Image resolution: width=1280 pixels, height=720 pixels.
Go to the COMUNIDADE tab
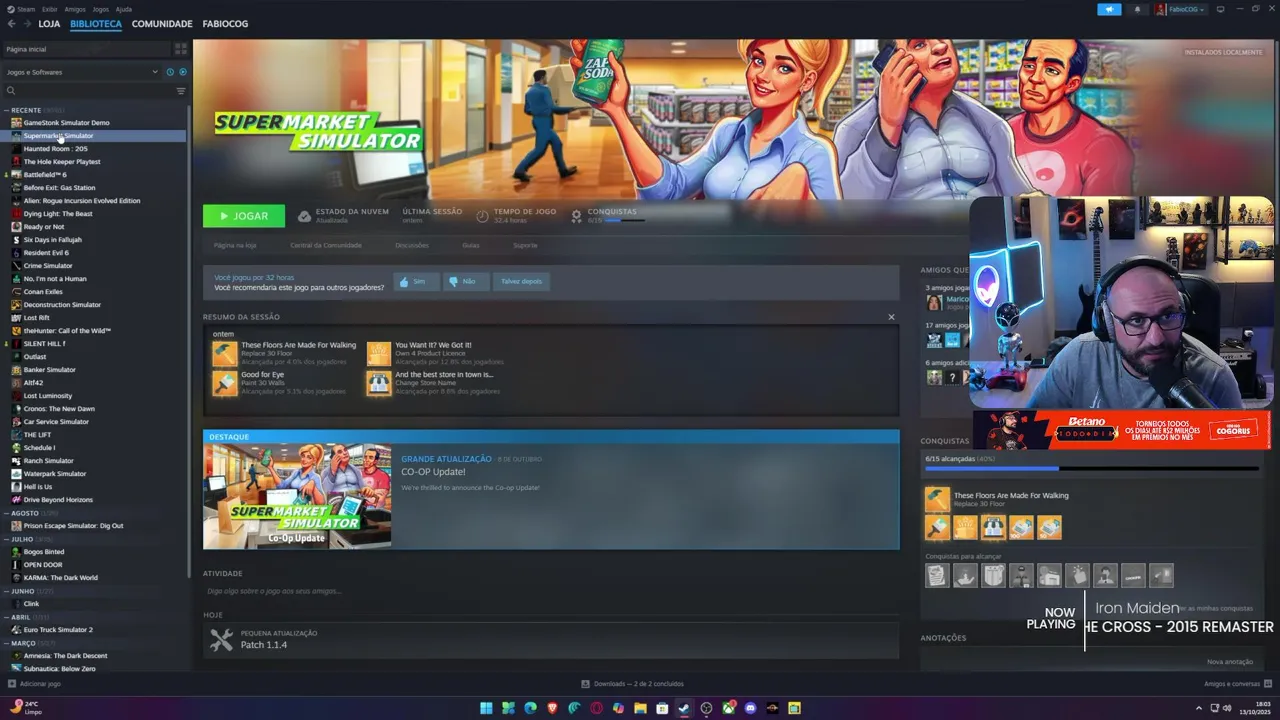pos(162,23)
